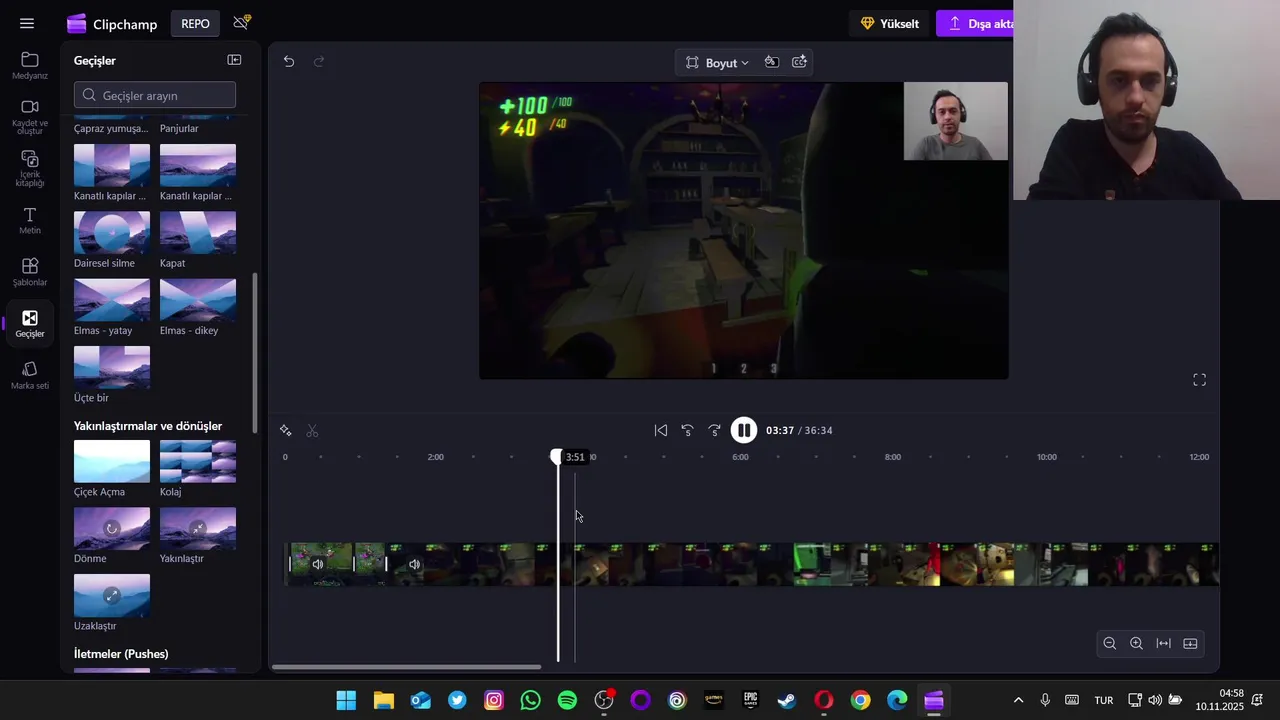1280x720 pixels.
Task: Select the Uzaklaştır transition
Action: coord(112,595)
